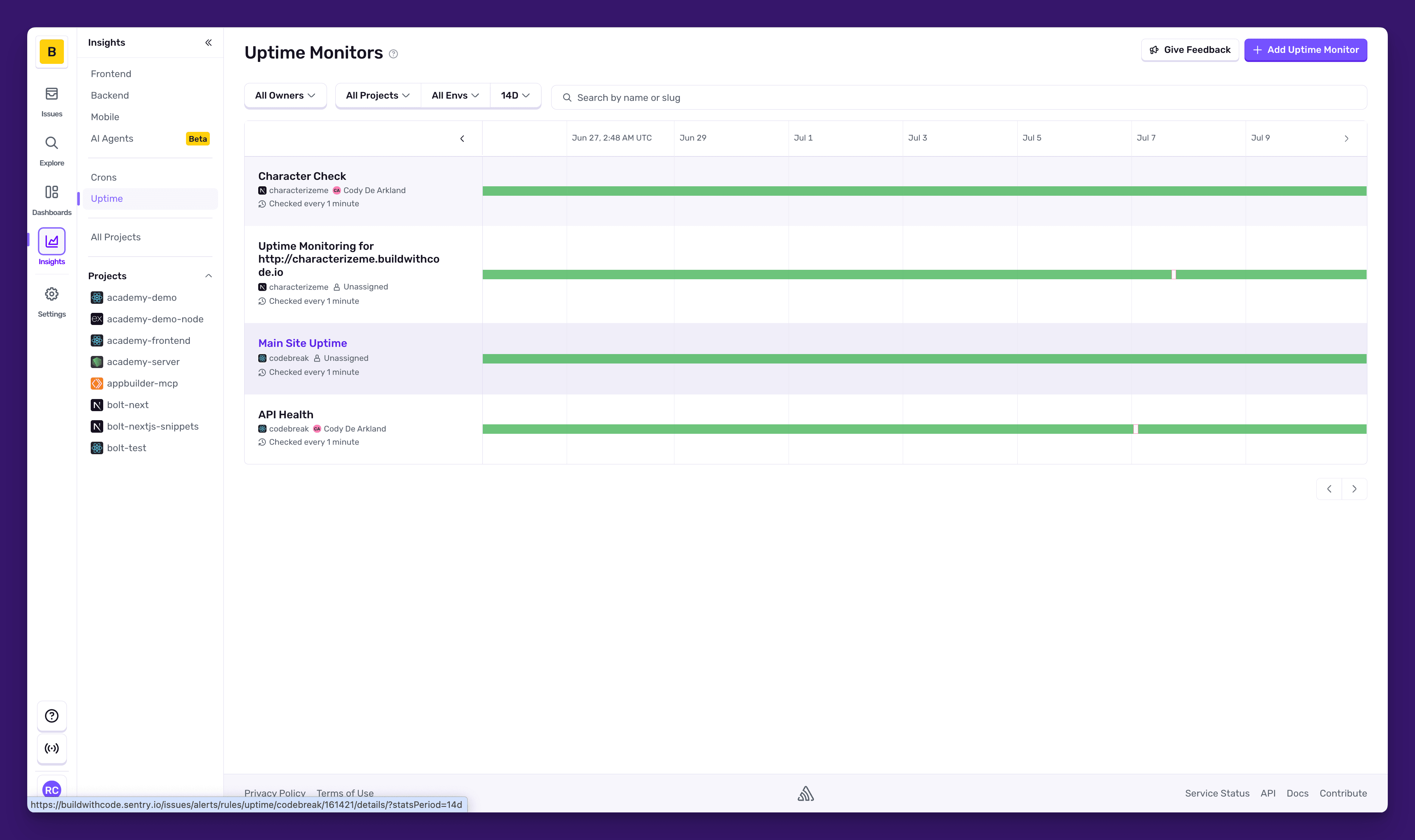Open the help question mark icon
The height and width of the screenshot is (840, 1415).
[51, 716]
